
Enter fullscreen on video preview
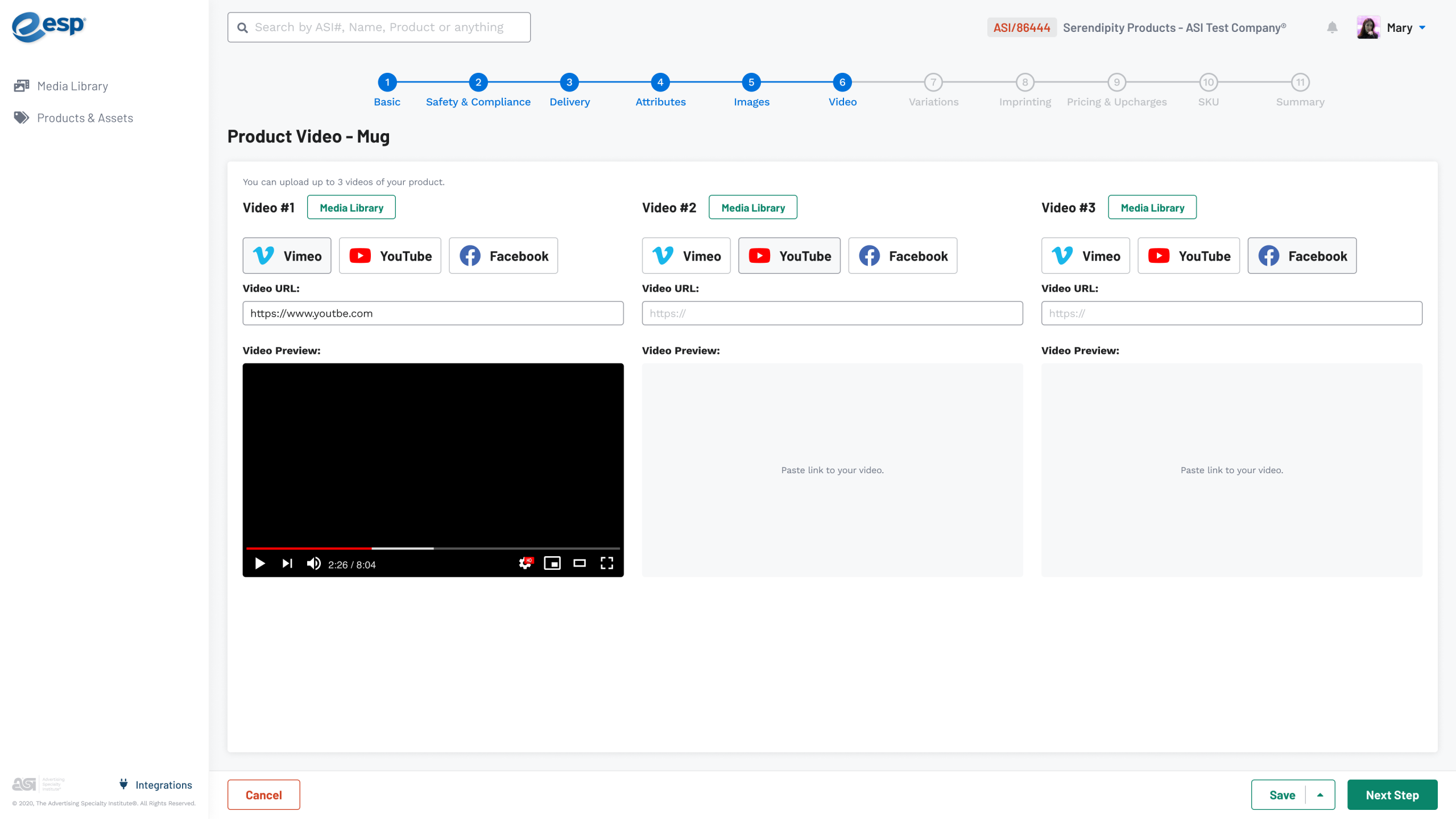[x=607, y=564]
